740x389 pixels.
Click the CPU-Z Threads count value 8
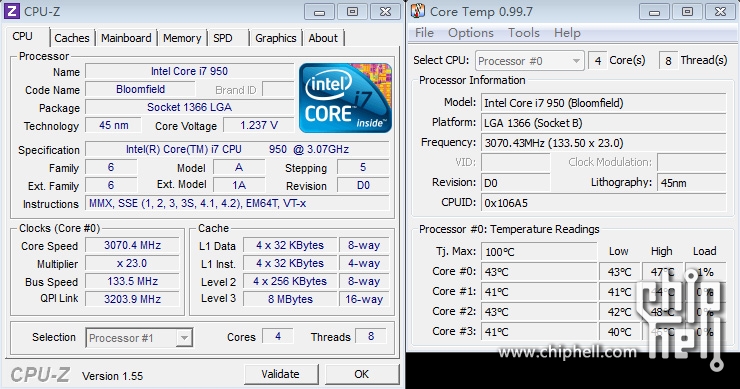coord(371,336)
